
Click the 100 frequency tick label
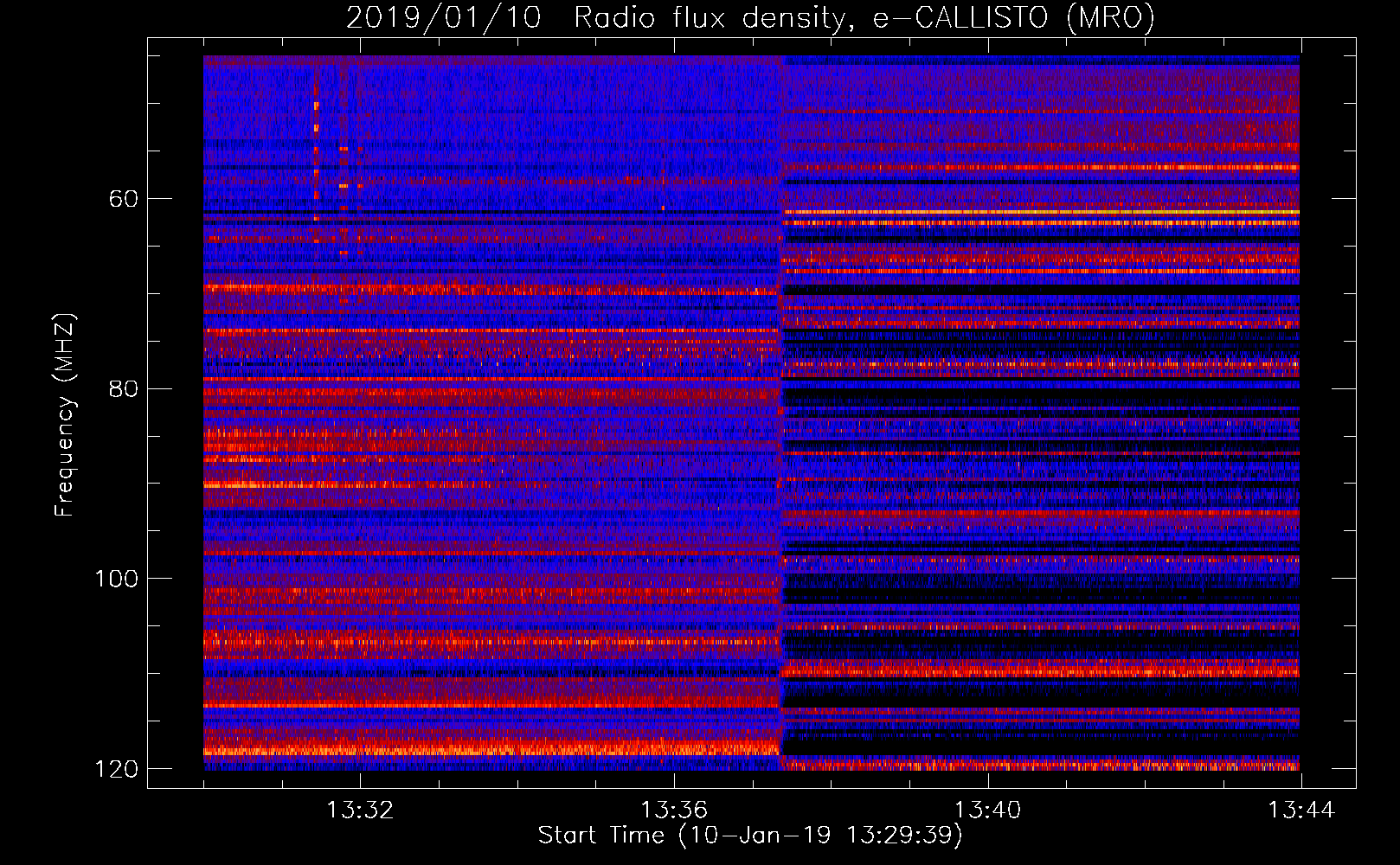117,579
